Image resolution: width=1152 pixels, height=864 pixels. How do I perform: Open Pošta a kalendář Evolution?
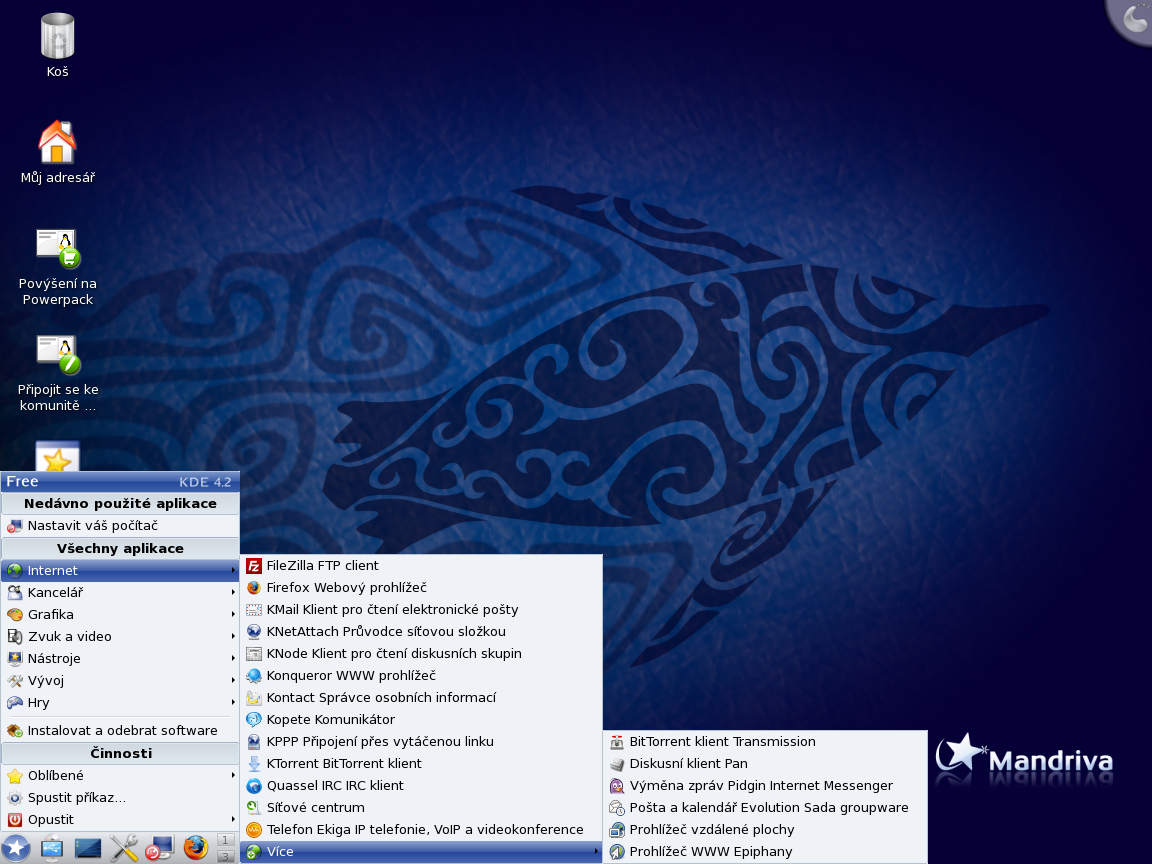[765, 808]
